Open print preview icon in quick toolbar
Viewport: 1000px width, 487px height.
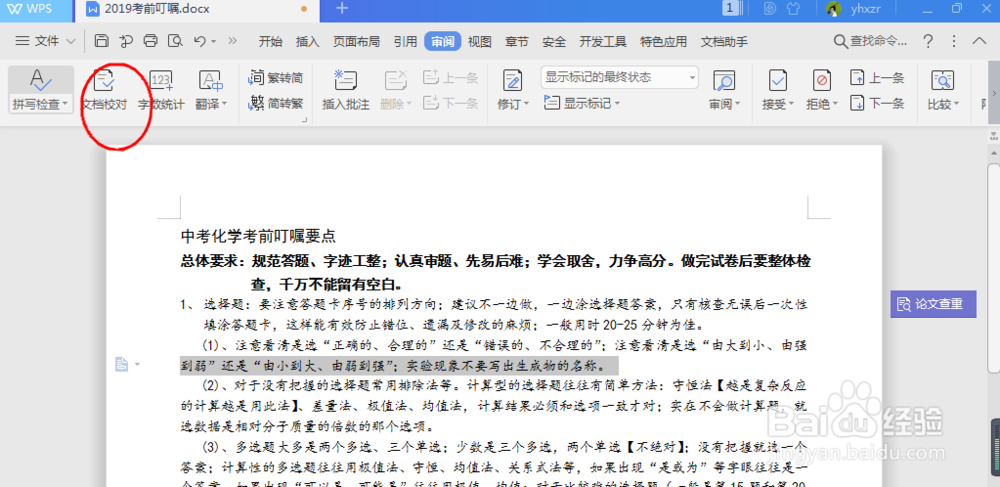click(x=174, y=41)
